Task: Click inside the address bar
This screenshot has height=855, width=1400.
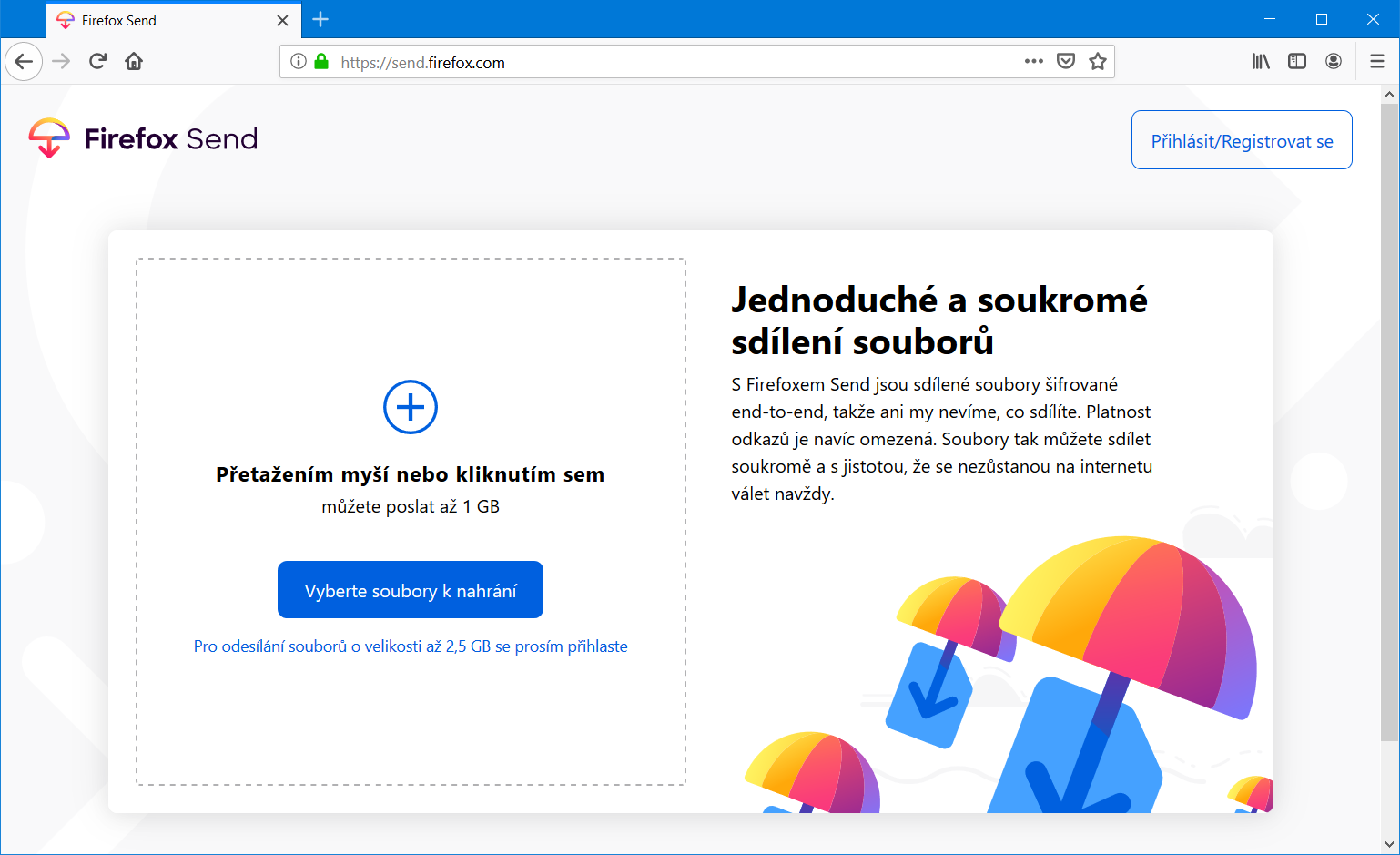Action: (x=637, y=62)
